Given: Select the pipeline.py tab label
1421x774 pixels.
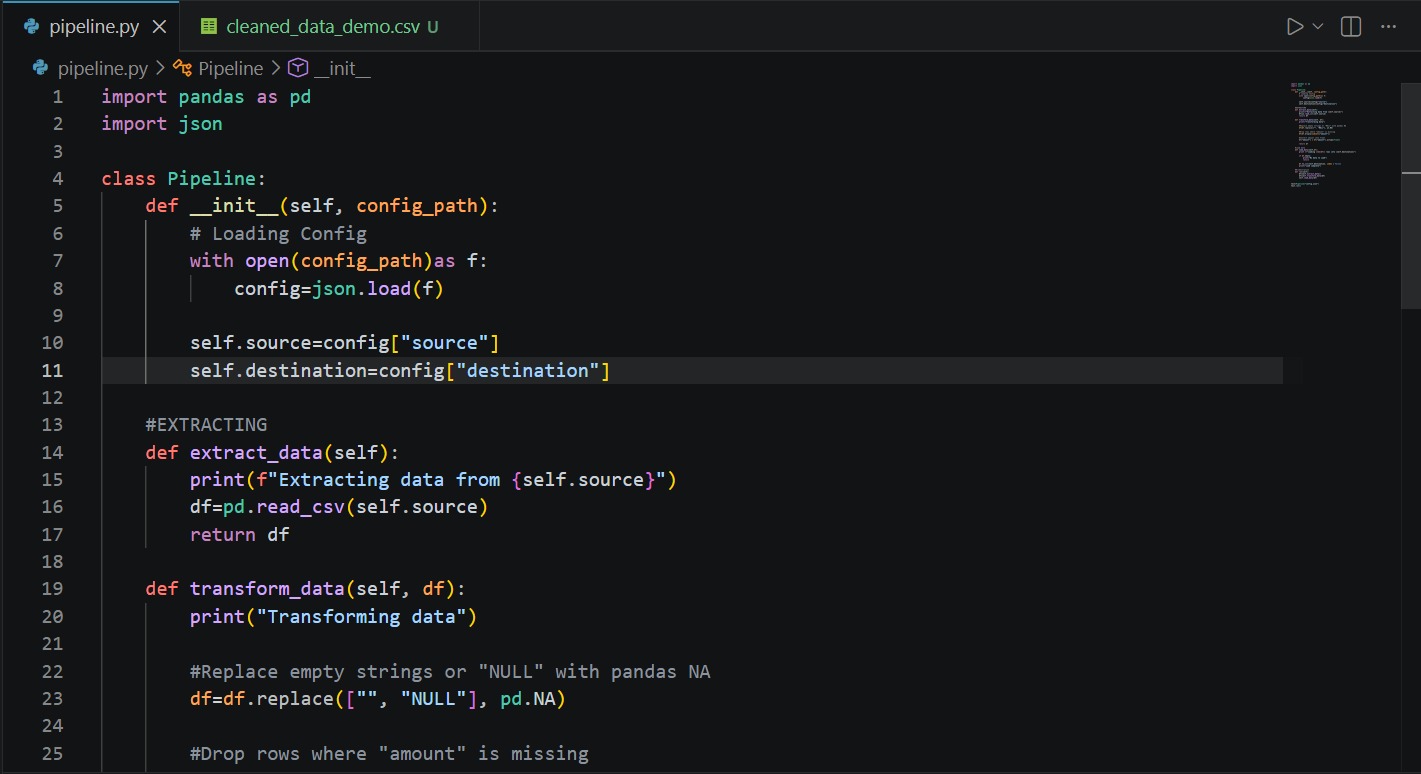Looking at the screenshot, I should [94, 27].
